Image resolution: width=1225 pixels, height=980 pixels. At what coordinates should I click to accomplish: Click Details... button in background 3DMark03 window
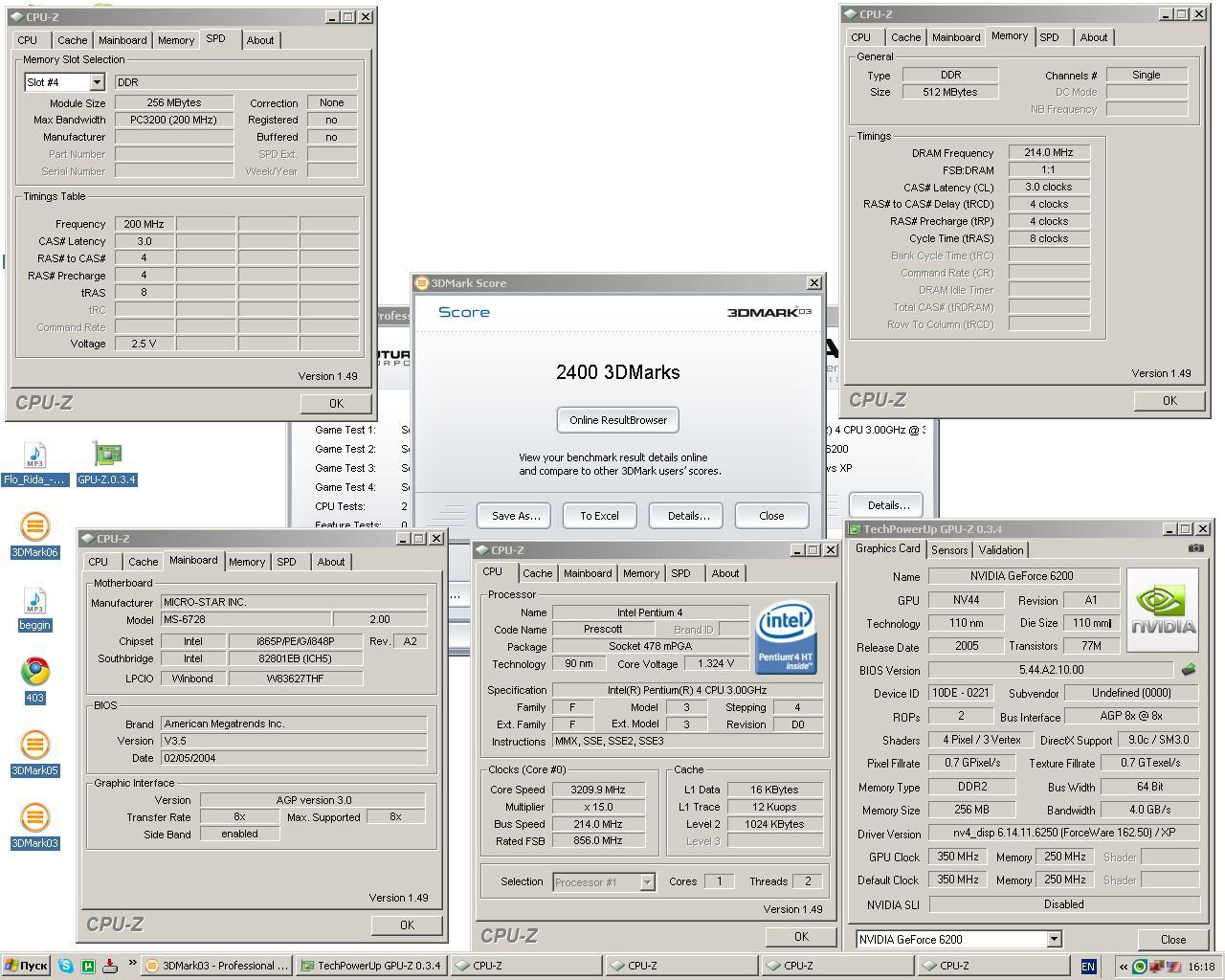coord(888,505)
